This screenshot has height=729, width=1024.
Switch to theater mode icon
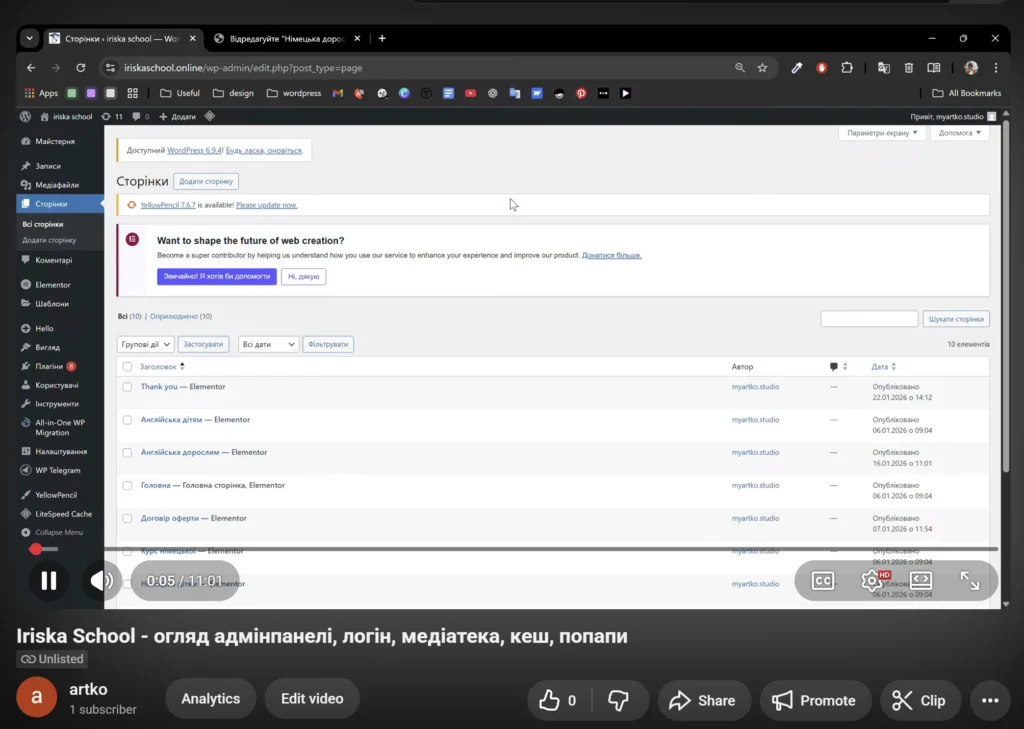pos(920,581)
